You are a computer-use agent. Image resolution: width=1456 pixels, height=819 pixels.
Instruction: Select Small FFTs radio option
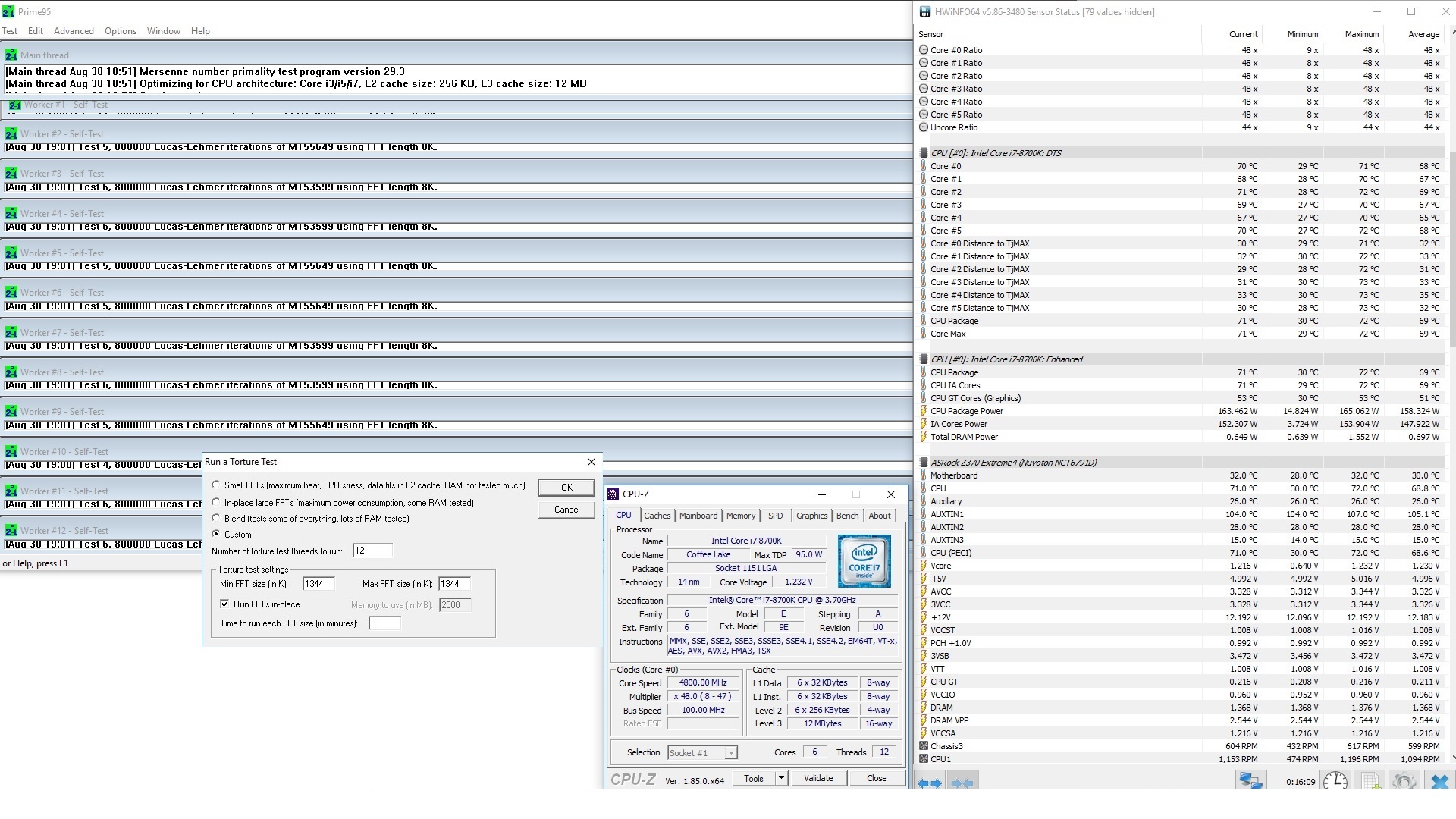[216, 485]
